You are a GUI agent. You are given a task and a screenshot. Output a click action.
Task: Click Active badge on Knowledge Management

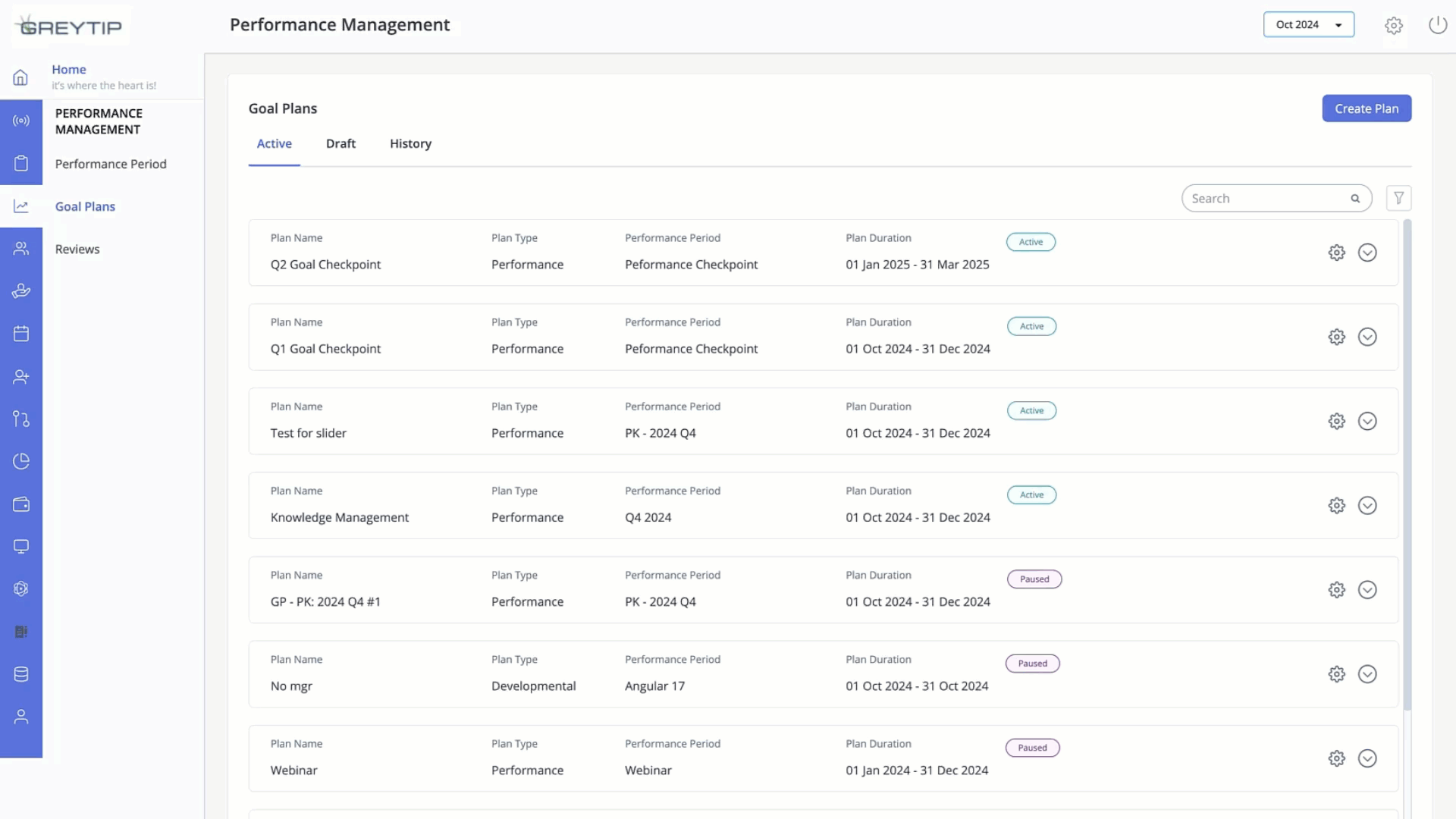(x=1031, y=495)
